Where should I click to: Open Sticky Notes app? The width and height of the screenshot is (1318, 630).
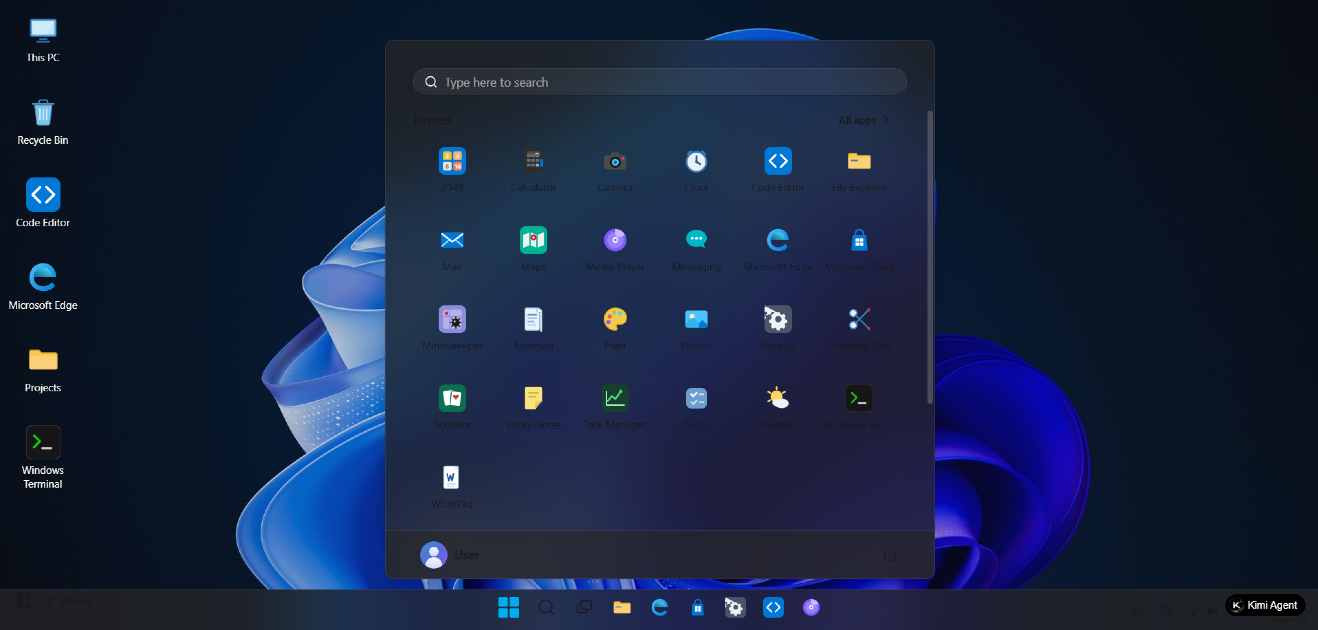[534, 406]
